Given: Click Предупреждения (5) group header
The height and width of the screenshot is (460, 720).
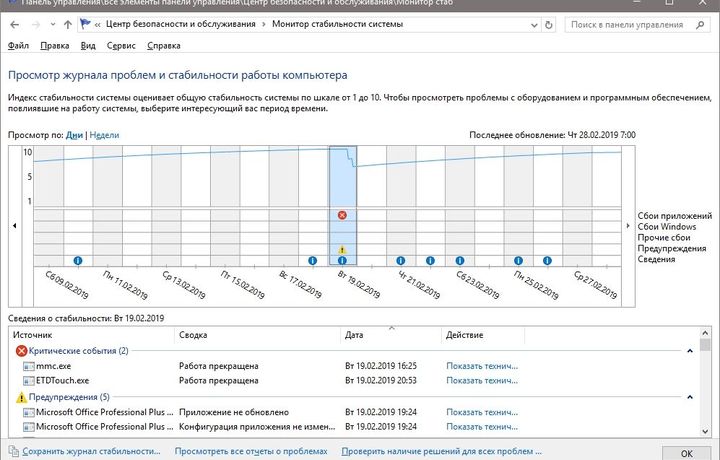Looking at the screenshot, I should tap(69, 397).
